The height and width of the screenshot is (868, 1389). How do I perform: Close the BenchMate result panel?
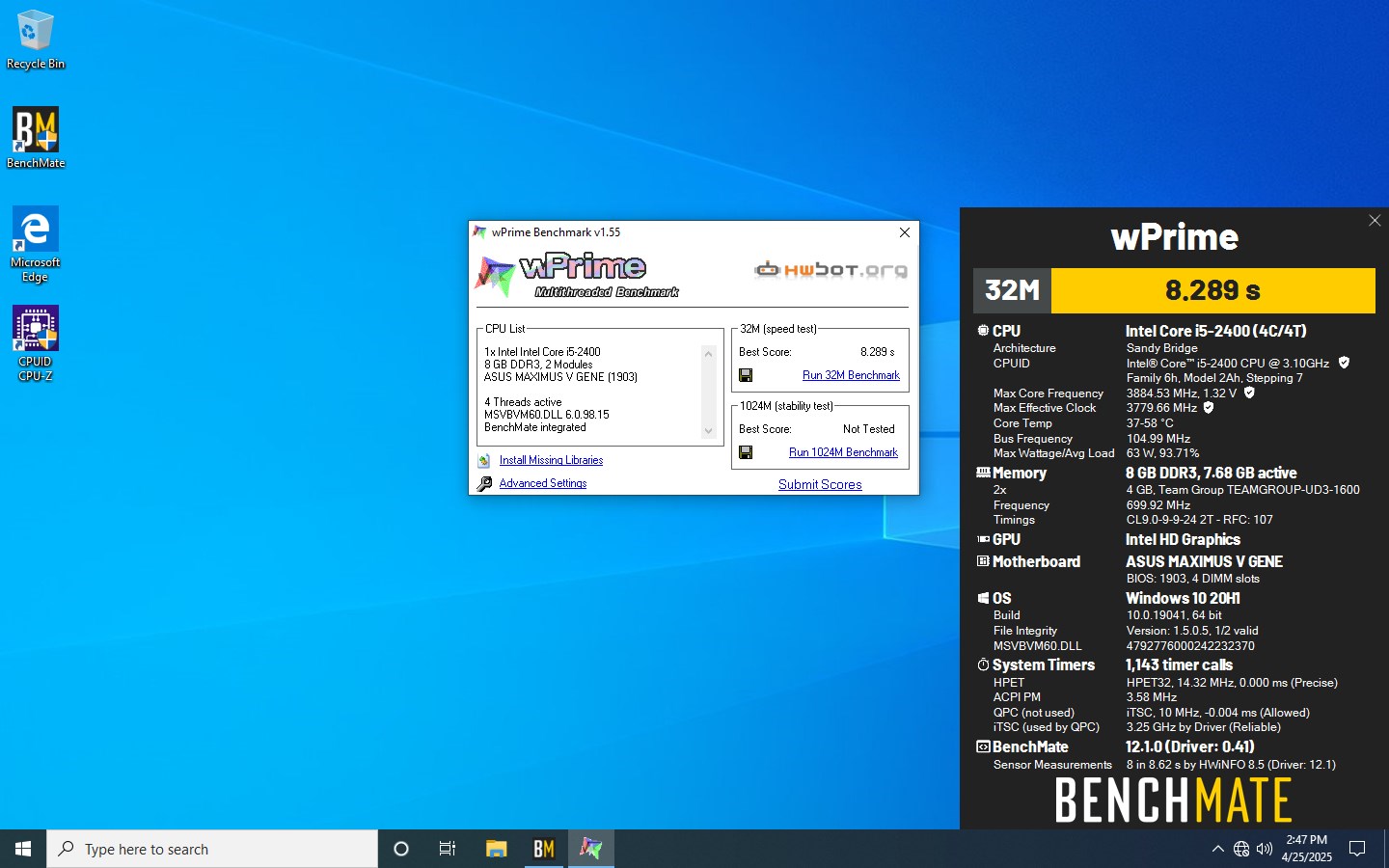(1375, 221)
